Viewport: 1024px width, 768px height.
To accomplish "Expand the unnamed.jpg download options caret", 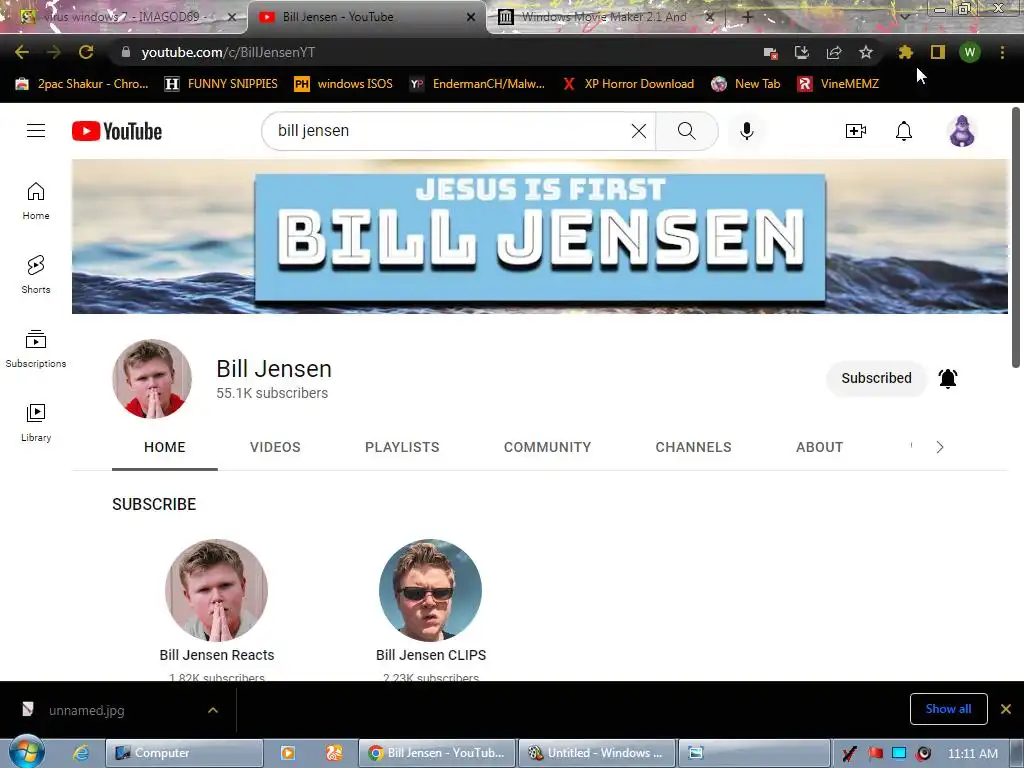I will point(213,710).
